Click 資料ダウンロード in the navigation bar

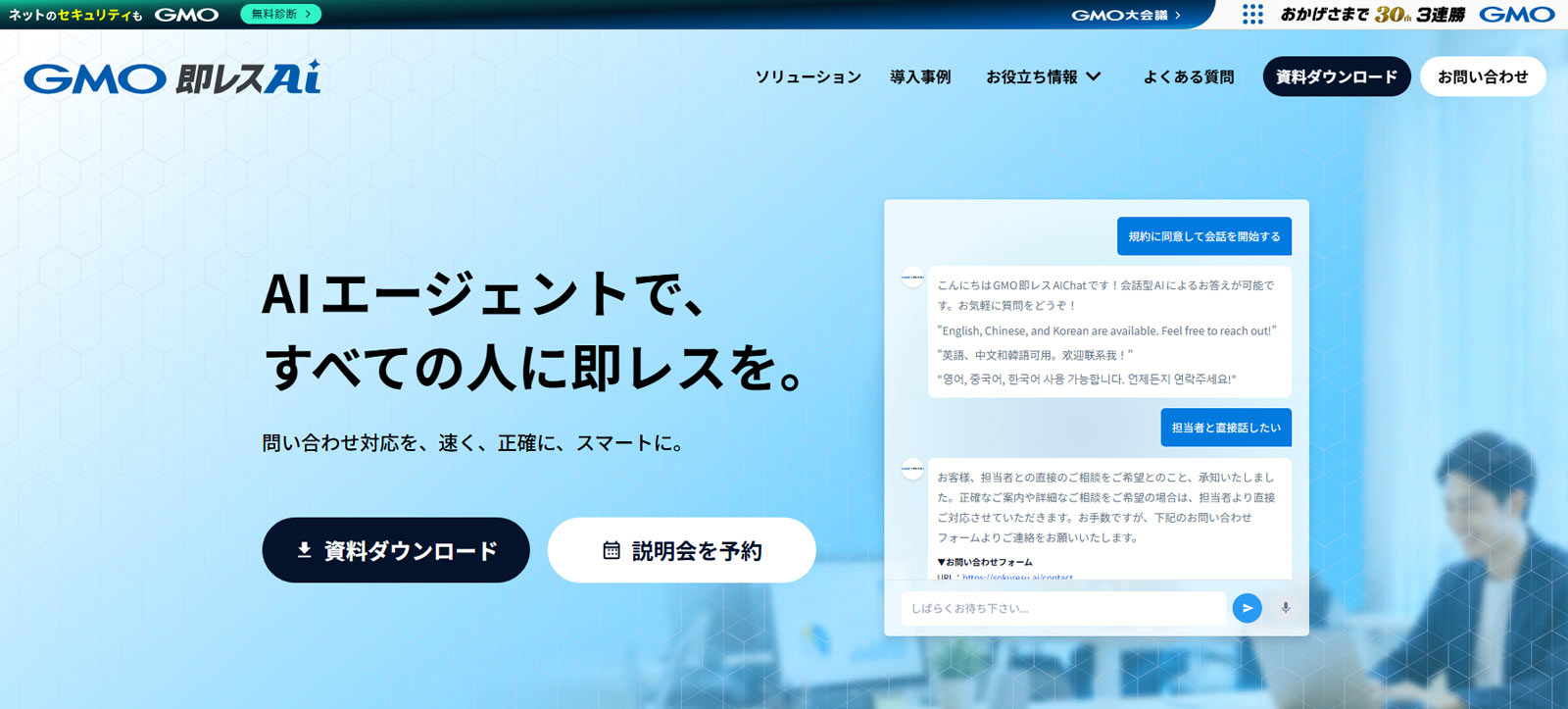pyautogui.click(x=1337, y=76)
